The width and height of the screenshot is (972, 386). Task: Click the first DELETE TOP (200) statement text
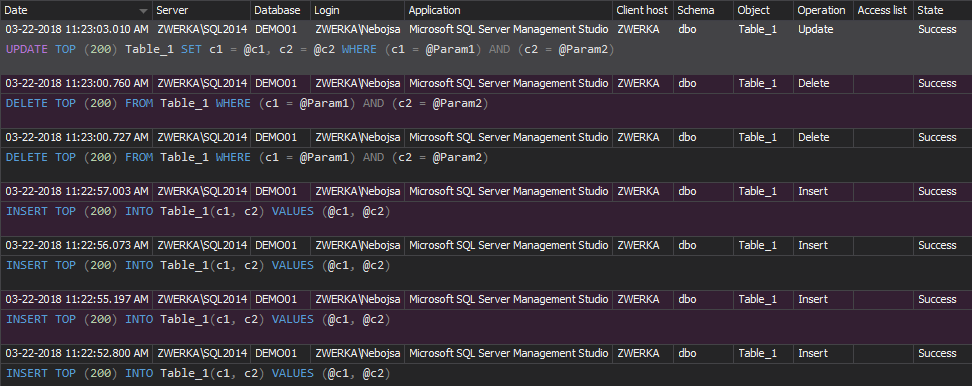pos(247,103)
